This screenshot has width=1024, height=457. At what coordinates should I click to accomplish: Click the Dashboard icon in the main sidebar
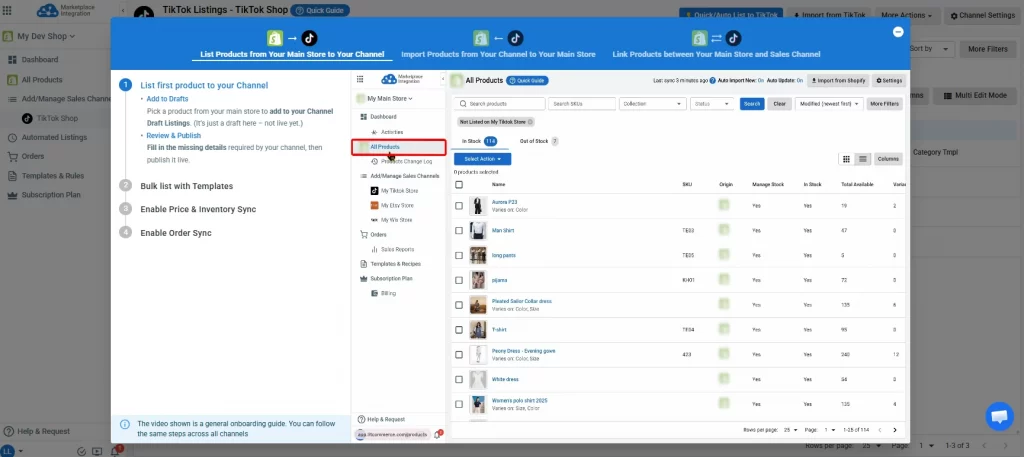coord(12,59)
